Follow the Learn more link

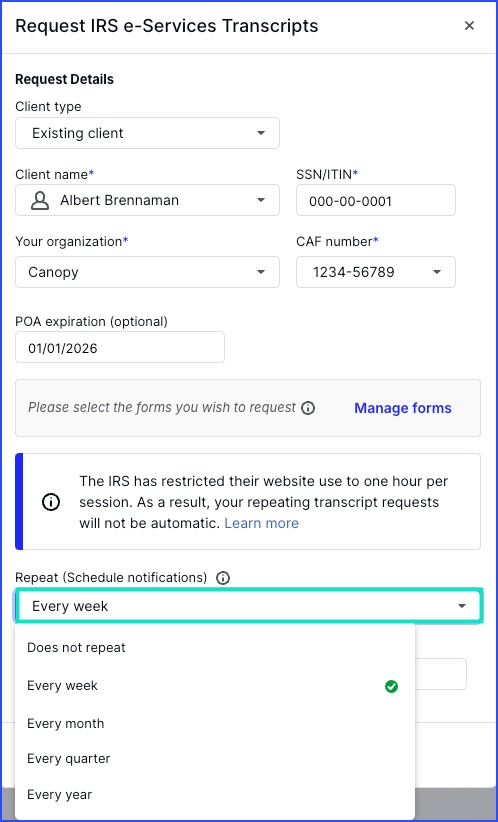262,523
